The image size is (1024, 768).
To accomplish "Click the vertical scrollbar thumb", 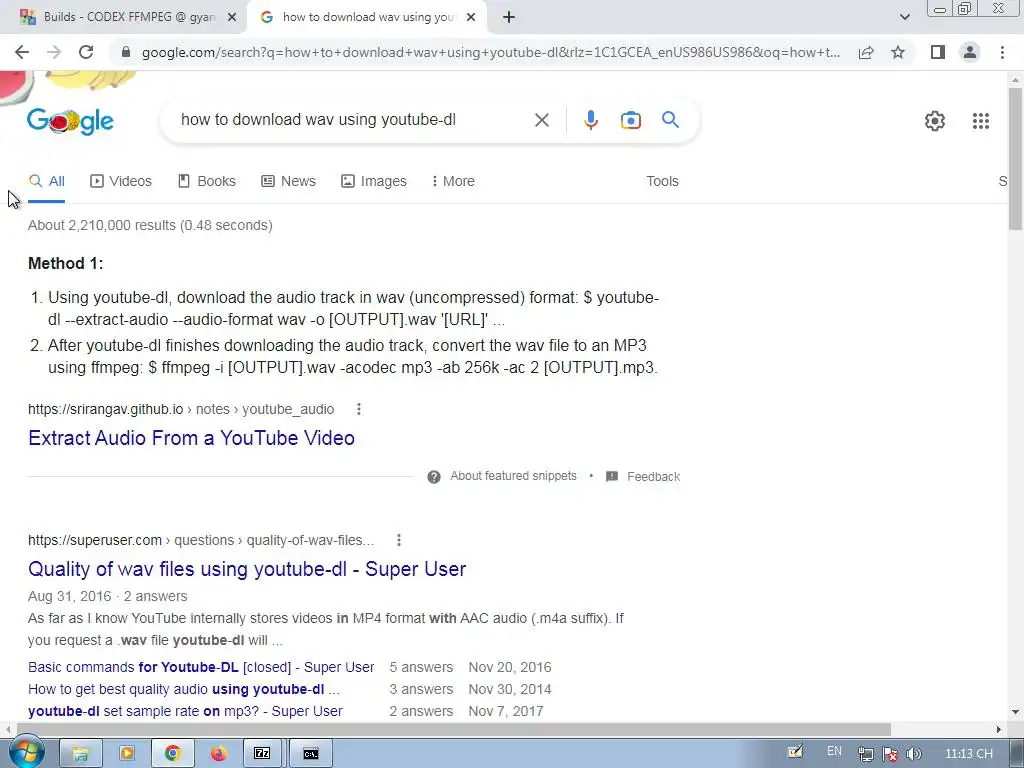I will coord(1015,158).
